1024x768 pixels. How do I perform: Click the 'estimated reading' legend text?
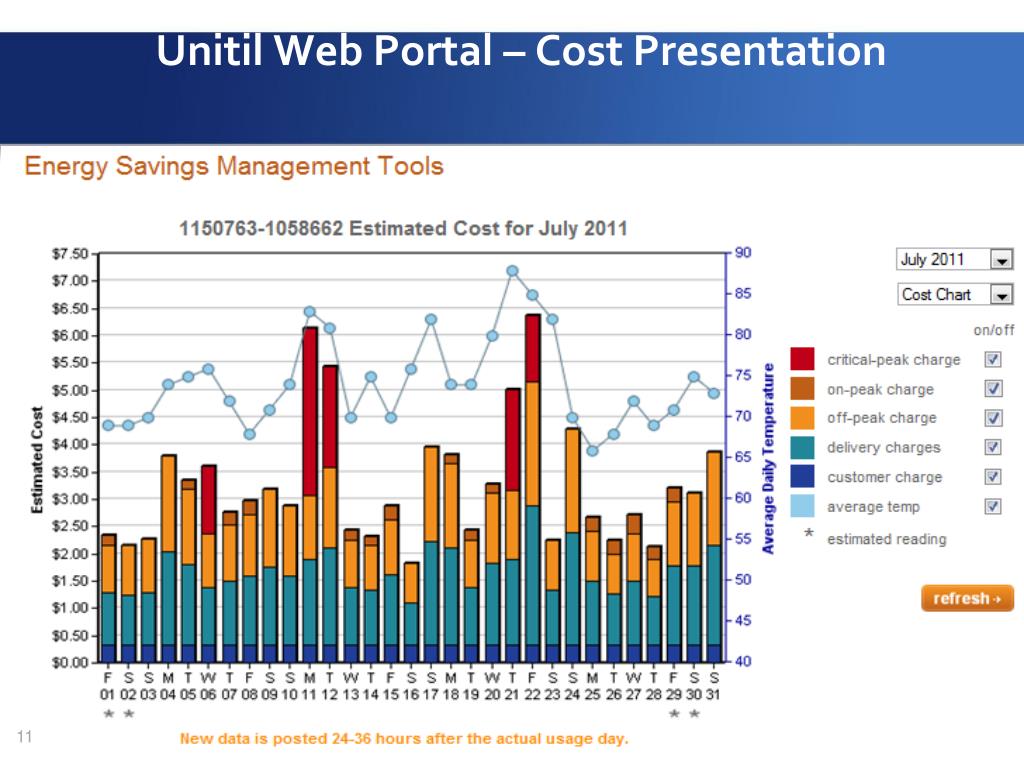point(886,539)
